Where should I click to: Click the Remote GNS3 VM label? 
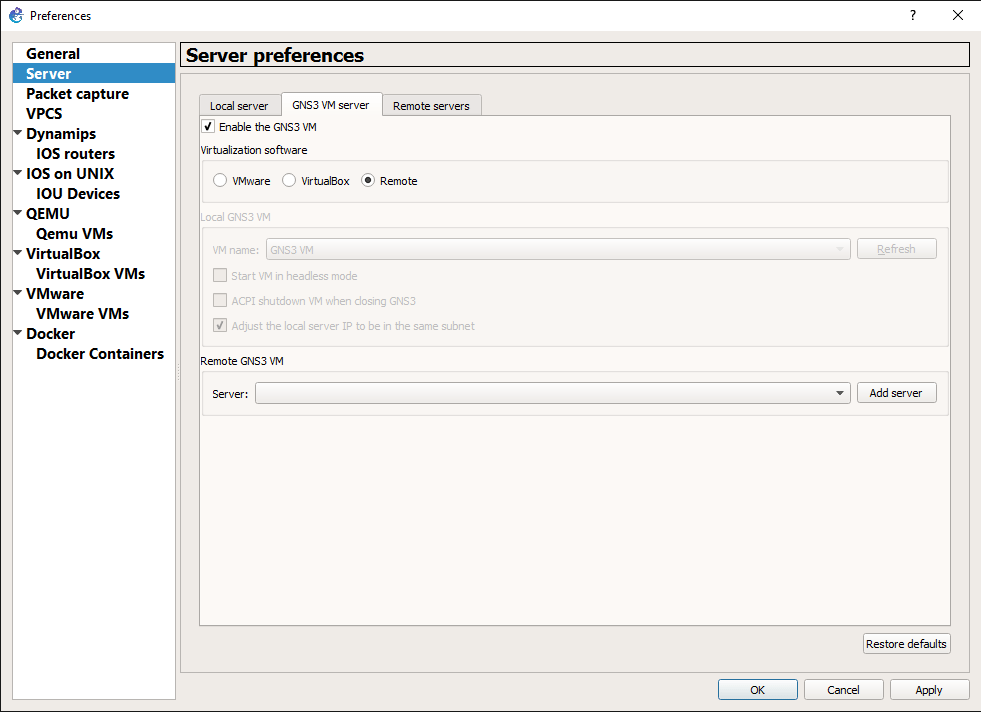(241, 361)
